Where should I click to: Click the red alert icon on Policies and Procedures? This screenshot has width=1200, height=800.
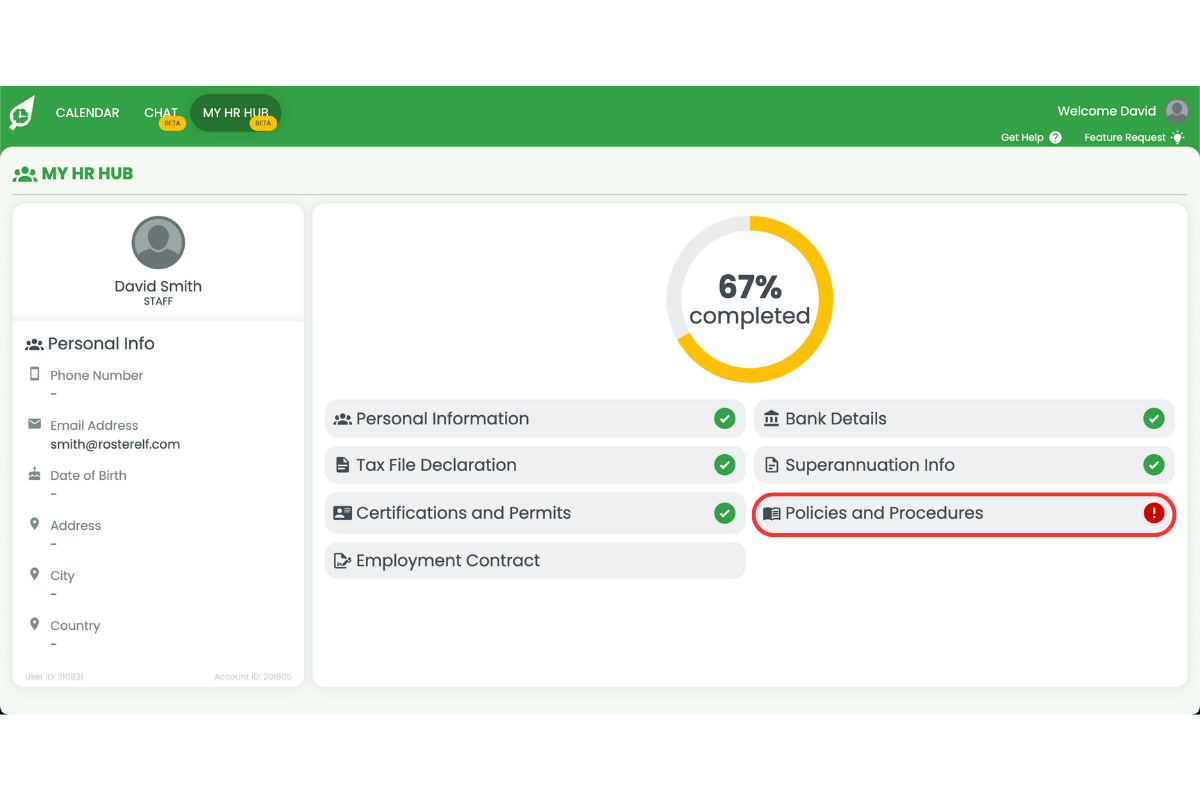point(1154,513)
